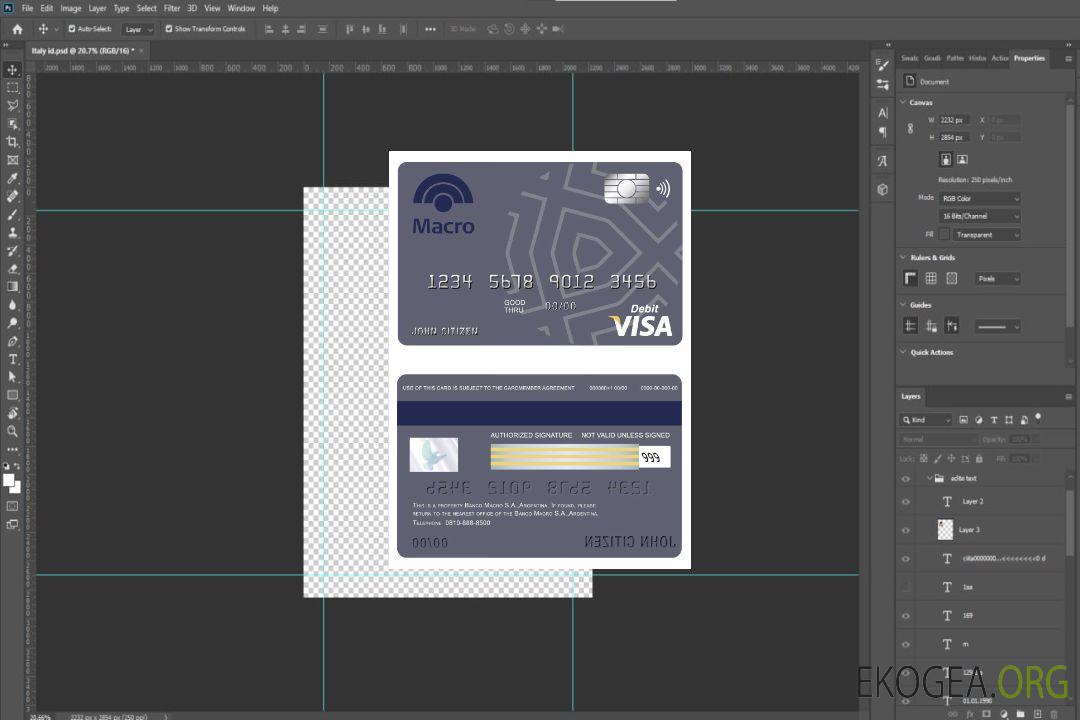Image resolution: width=1080 pixels, height=720 pixels.
Task: Hide the Layer 3 layer
Action: tap(906, 531)
